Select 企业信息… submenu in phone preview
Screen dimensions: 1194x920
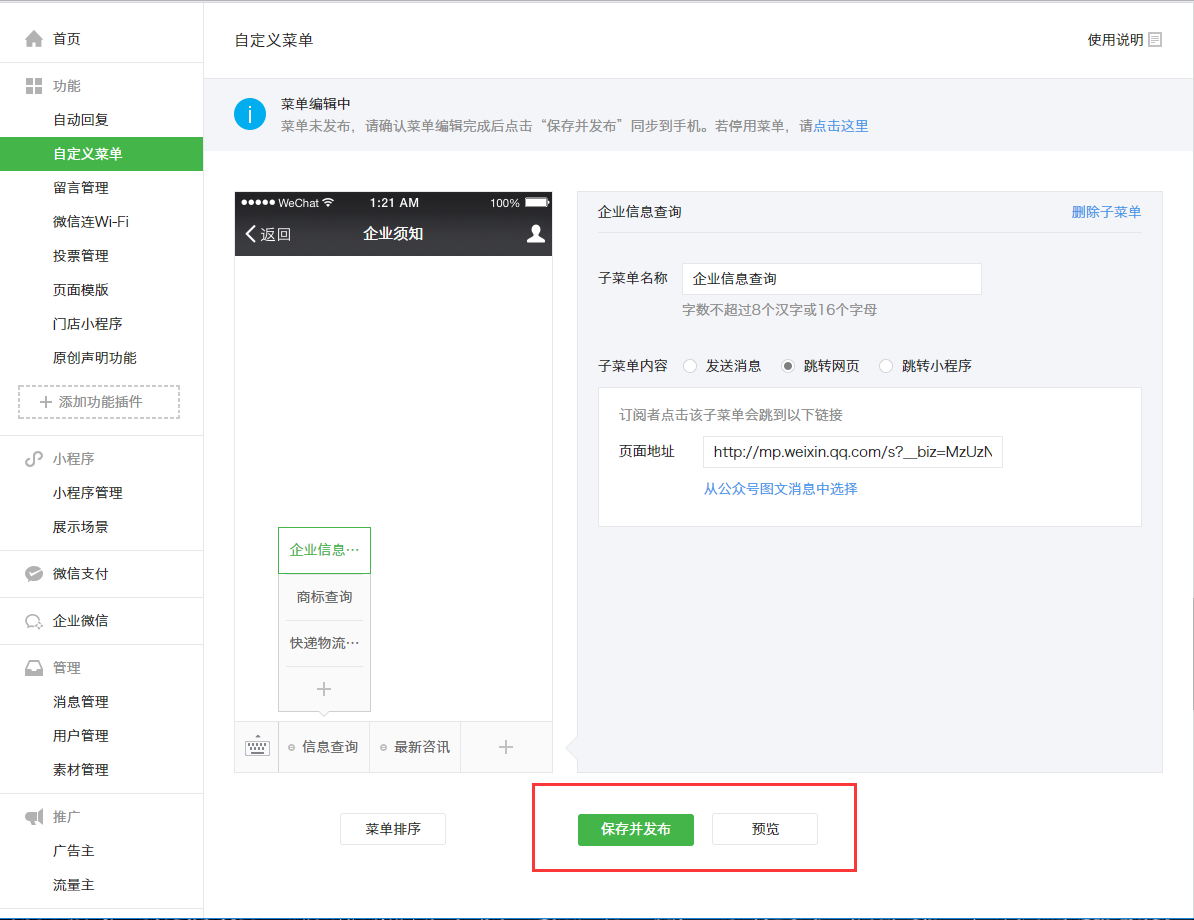click(x=324, y=550)
